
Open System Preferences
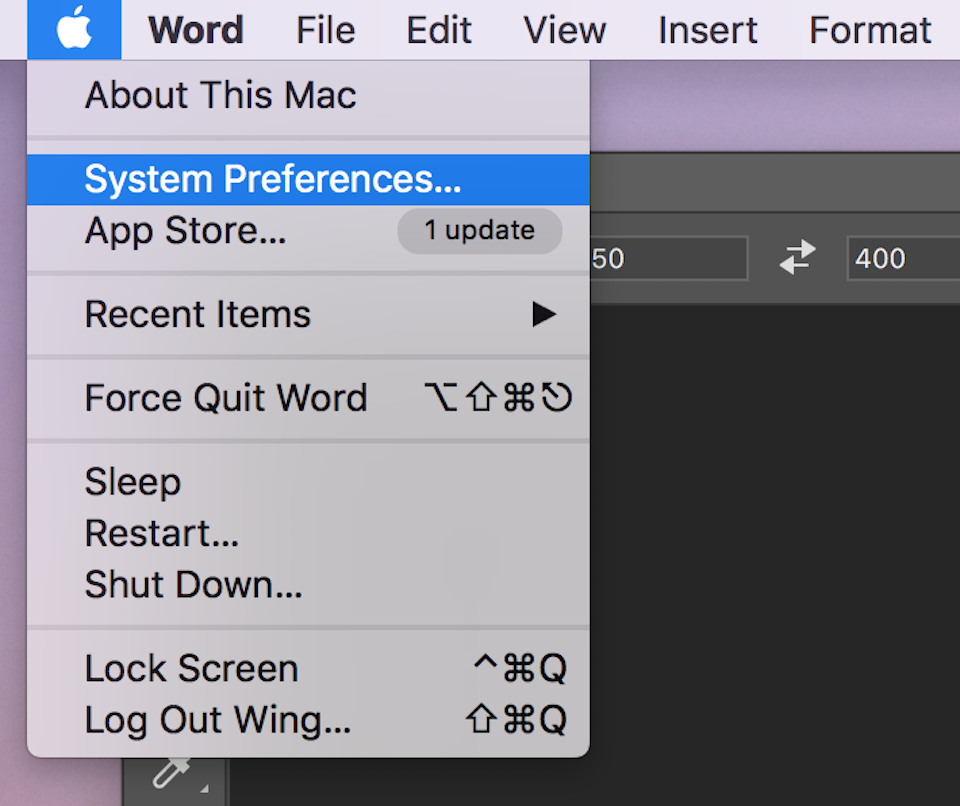[273, 178]
